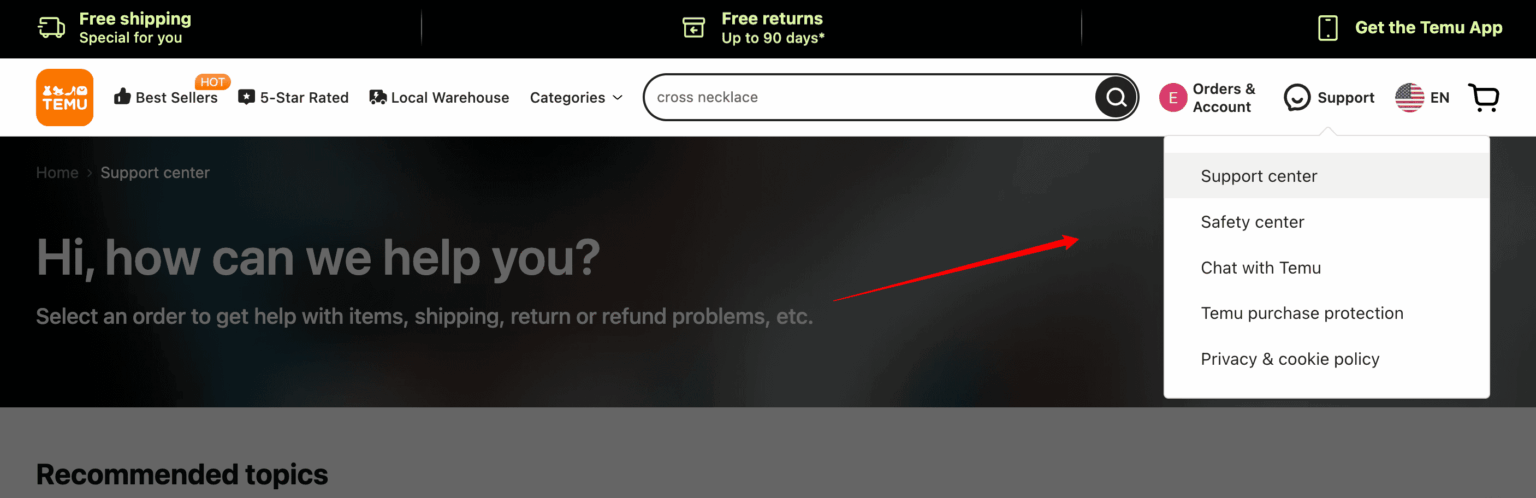The image size is (1536, 498).
Task: Click the thumbs-up Best Sellers icon
Action: click(x=123, y=97)
